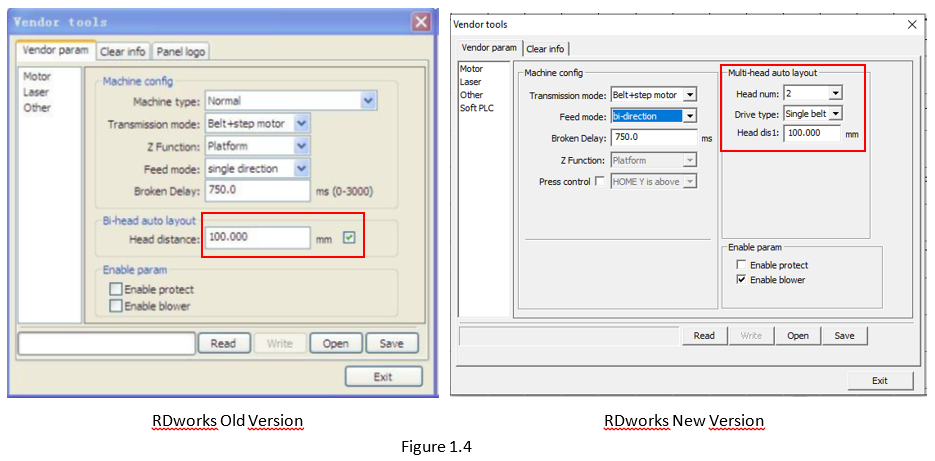Select Motor in old version list
Screen dimensions: 935x461
click(x=37, y=76)
